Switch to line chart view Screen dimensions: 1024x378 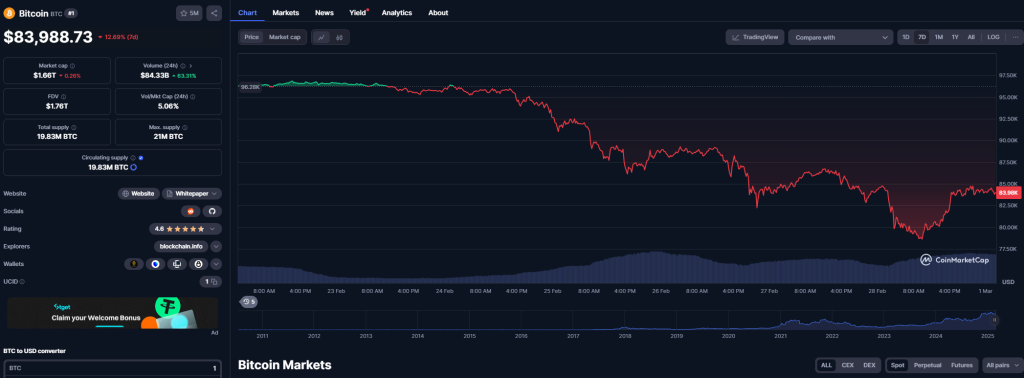pyautogui.click(x=321, y=37)
